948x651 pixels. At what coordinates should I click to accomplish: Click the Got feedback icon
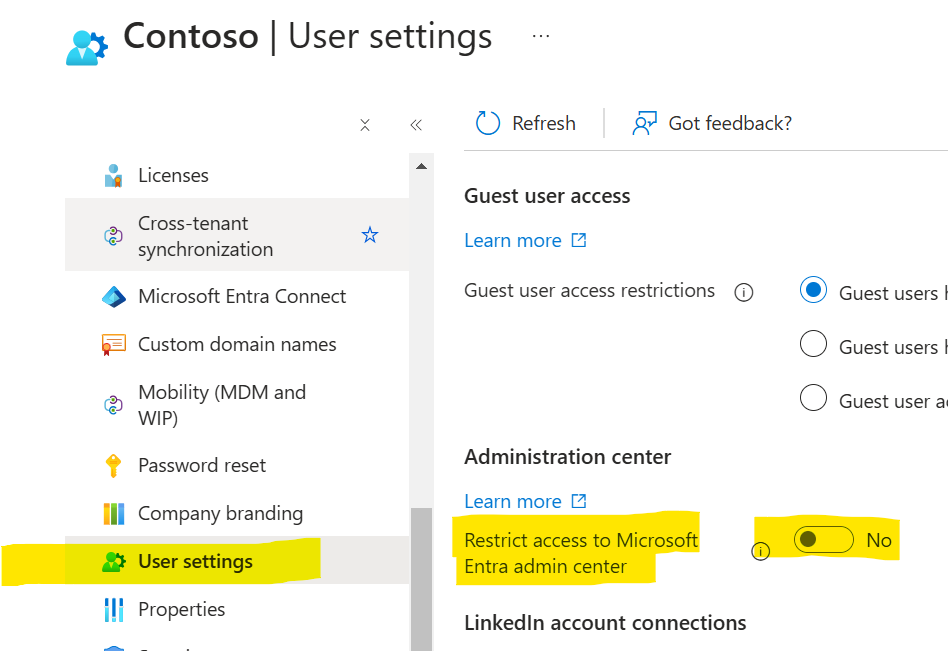pos(644,123)
